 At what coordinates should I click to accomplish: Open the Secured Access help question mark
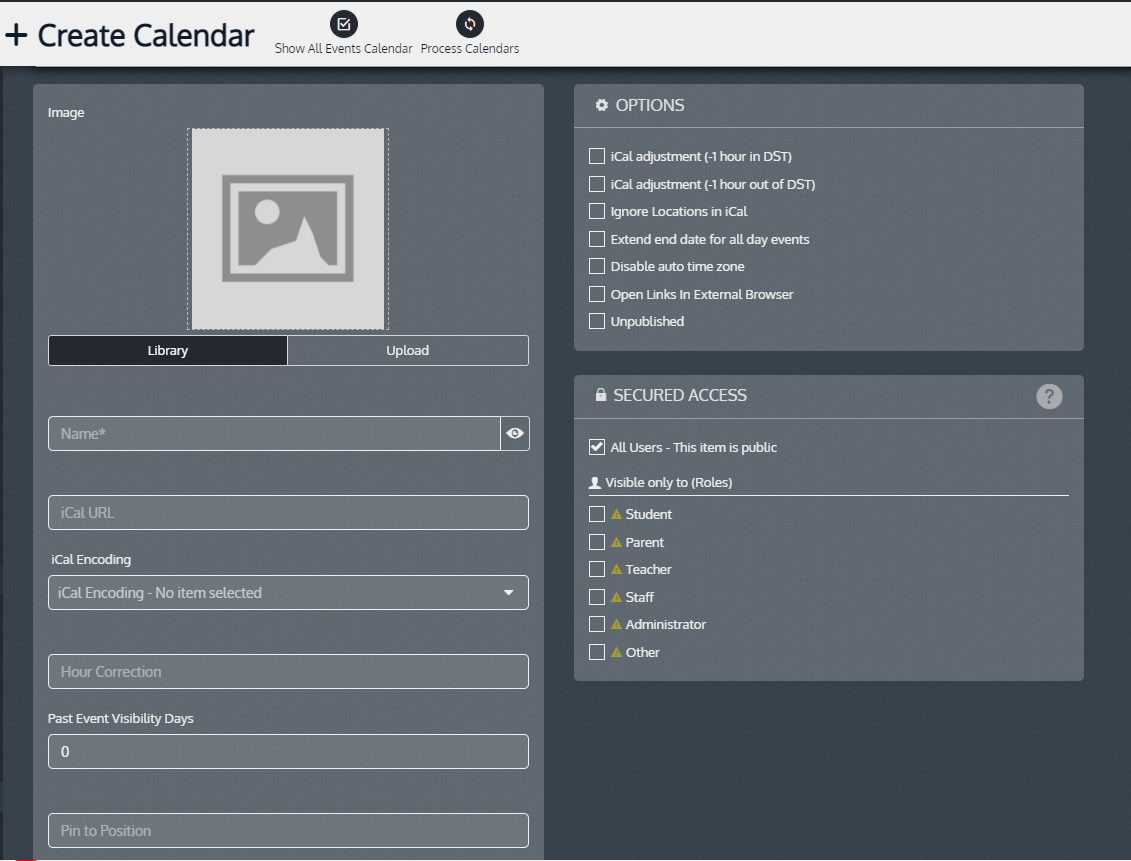[x=1048, y=396]
